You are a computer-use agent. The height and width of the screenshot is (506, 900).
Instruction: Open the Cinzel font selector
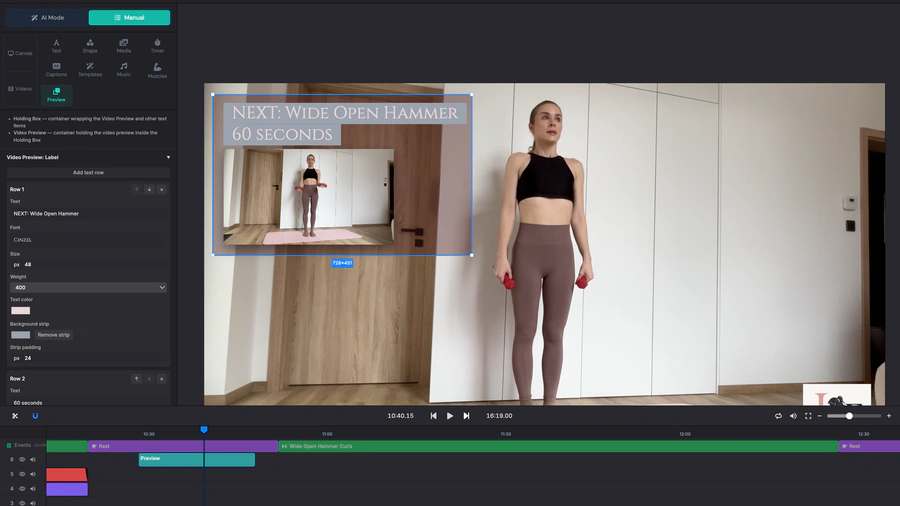(x=88, y=240)
